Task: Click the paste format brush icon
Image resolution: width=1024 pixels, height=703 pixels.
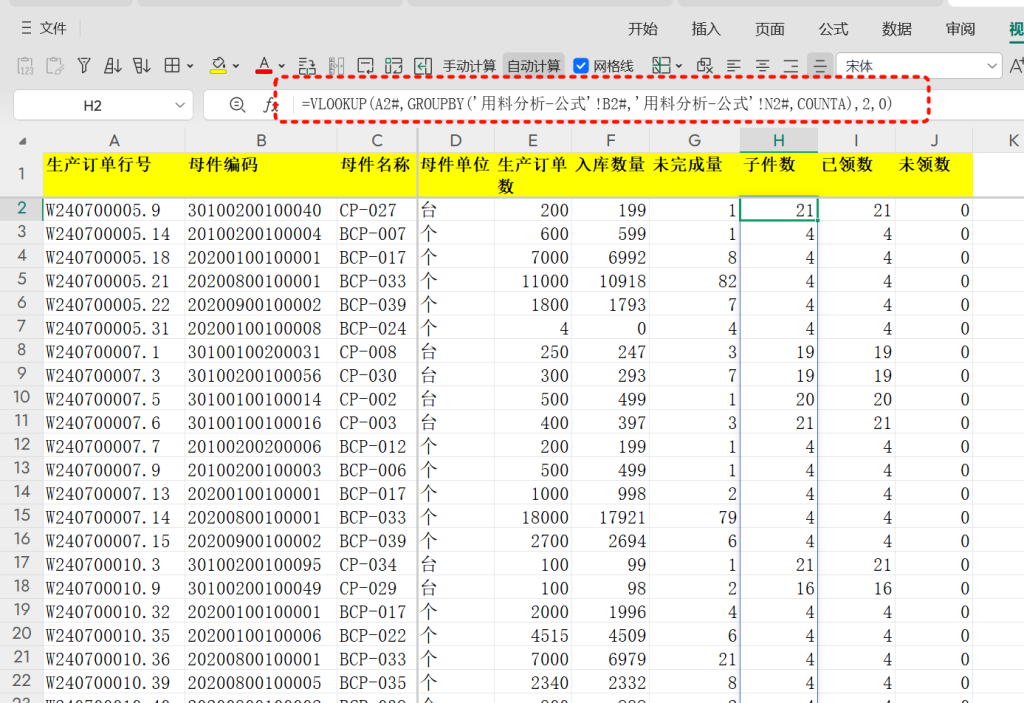Action: click(x=55, y=66)
